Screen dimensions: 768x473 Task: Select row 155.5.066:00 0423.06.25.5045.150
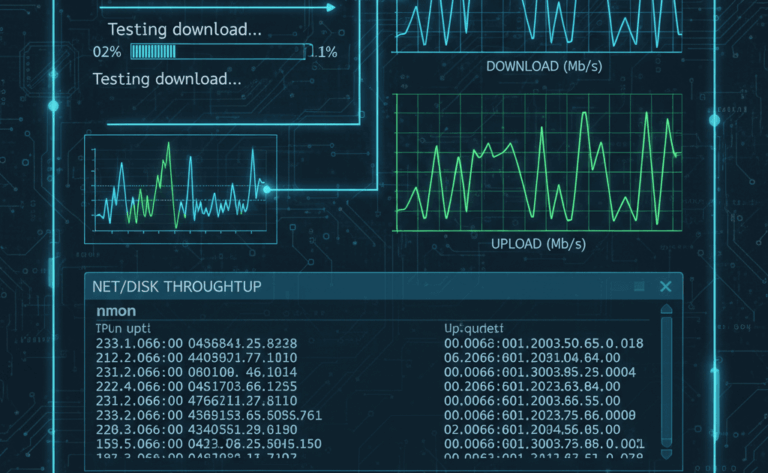point(209,444)
